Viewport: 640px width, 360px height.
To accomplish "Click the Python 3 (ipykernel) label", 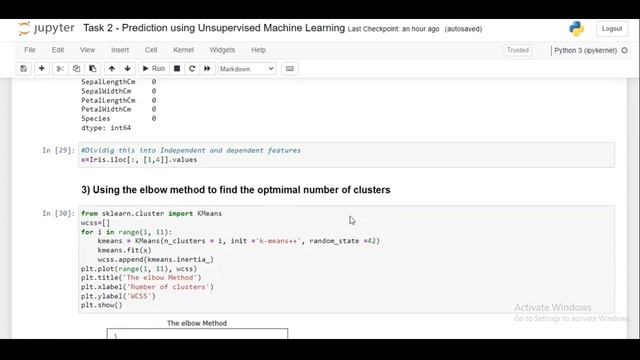I will [x=585, y=51].
